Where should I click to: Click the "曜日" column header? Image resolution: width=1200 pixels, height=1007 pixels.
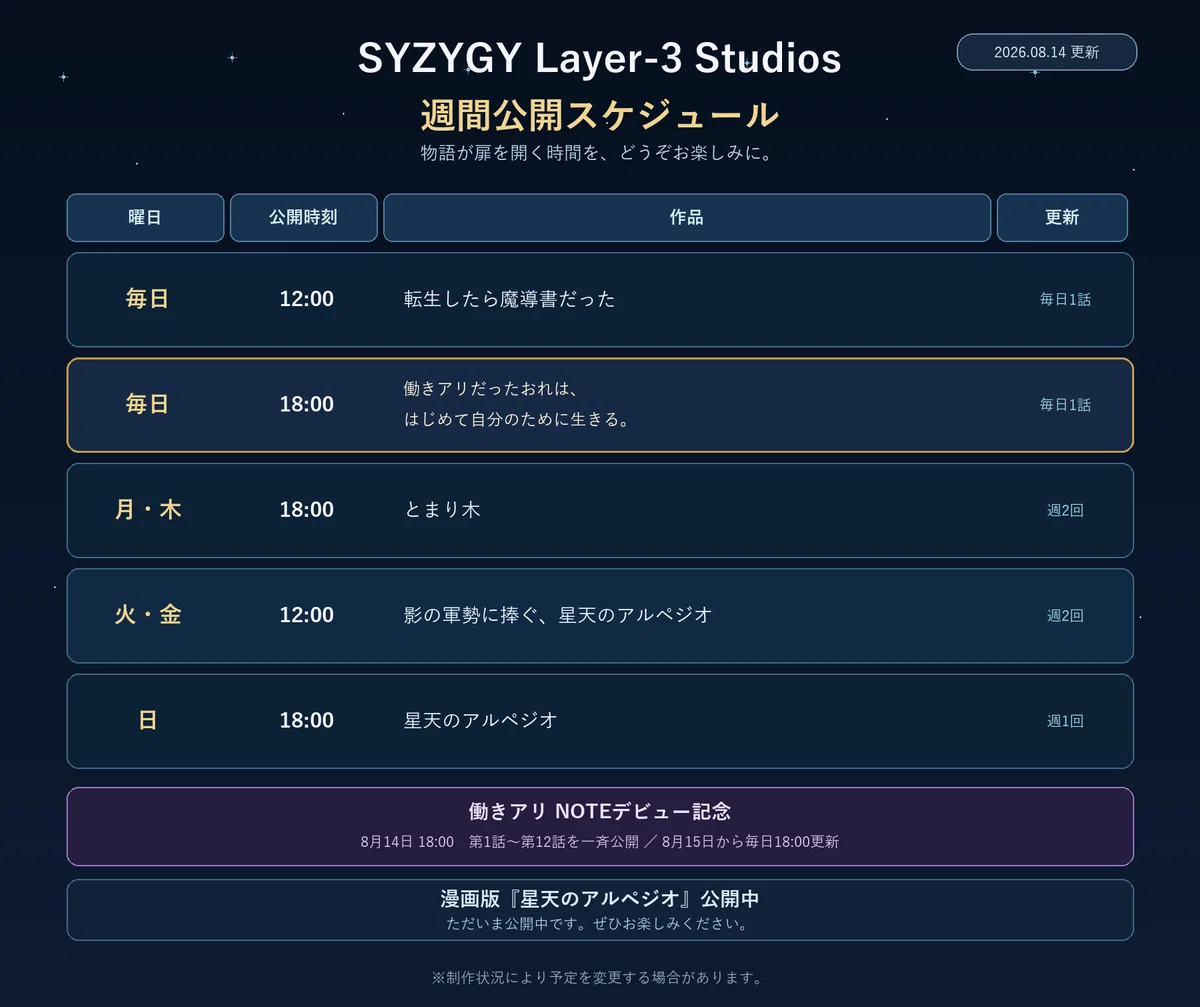pos(145,218)
